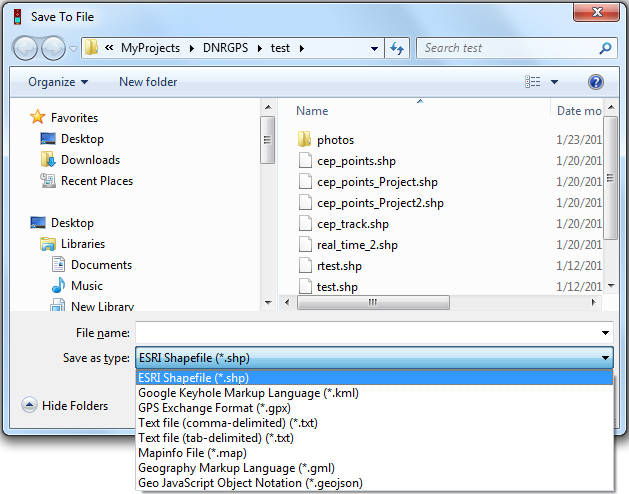This screenshot has height=494, width=629.
Task: Choose Mapinfo File (*.map)
Action: (375, 453)
